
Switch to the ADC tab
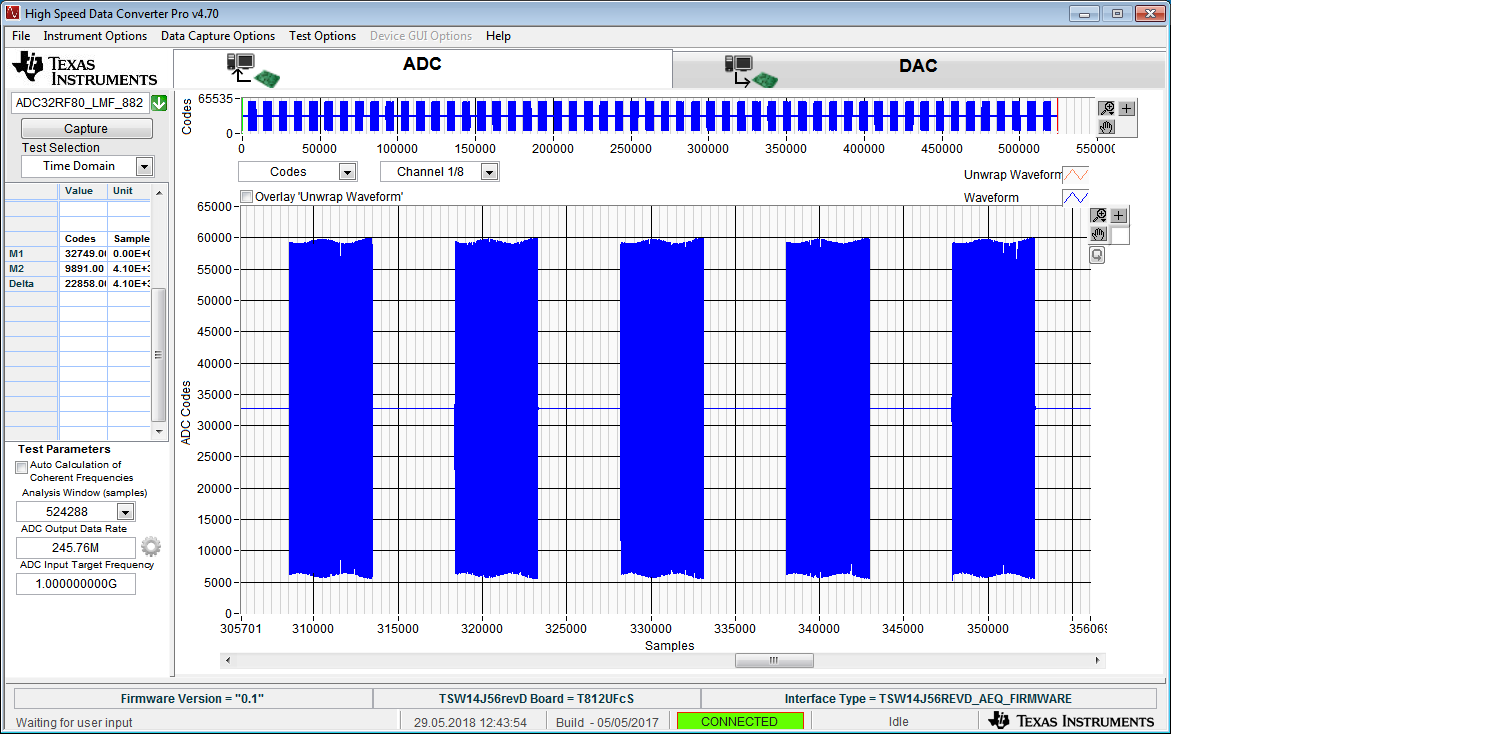coord(423,68)
